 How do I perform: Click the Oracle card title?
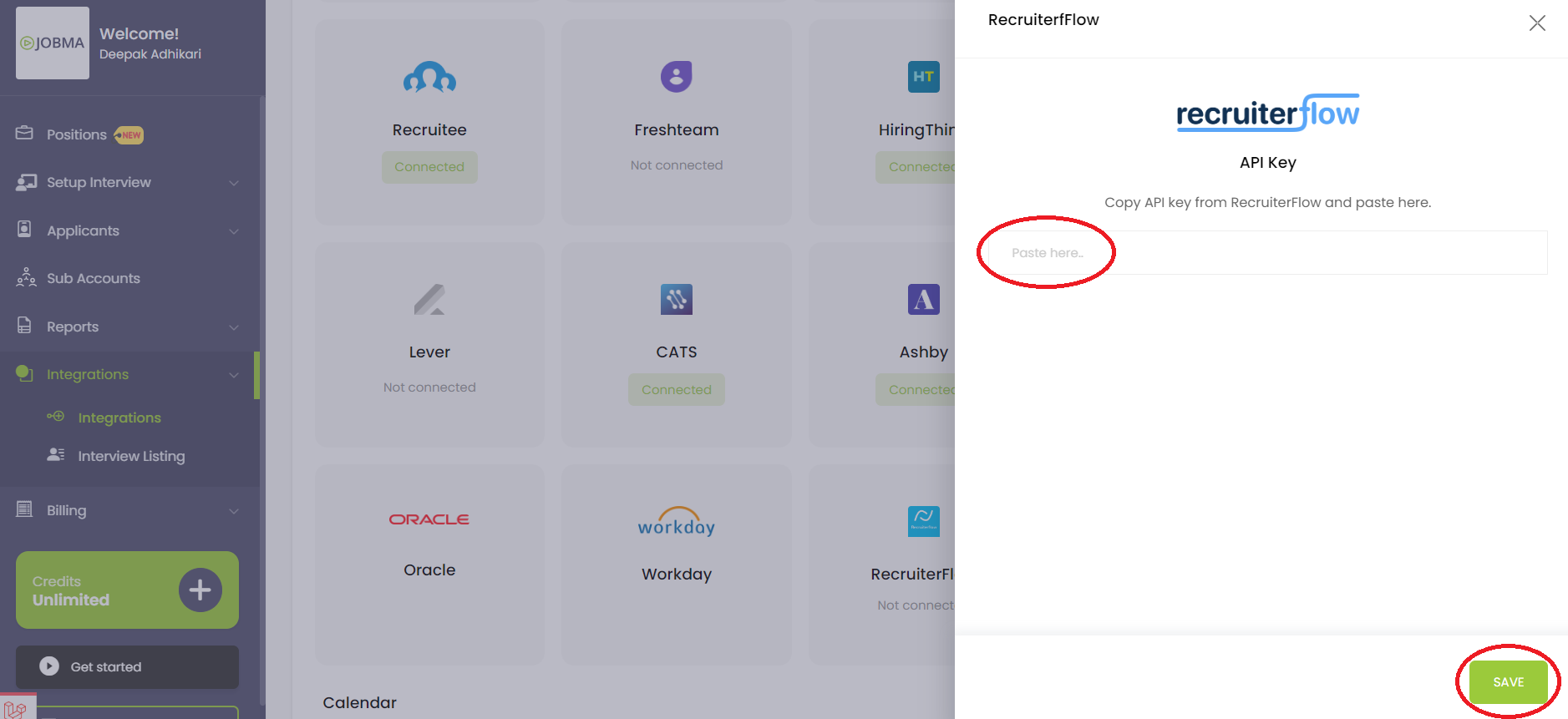point(429,570)
